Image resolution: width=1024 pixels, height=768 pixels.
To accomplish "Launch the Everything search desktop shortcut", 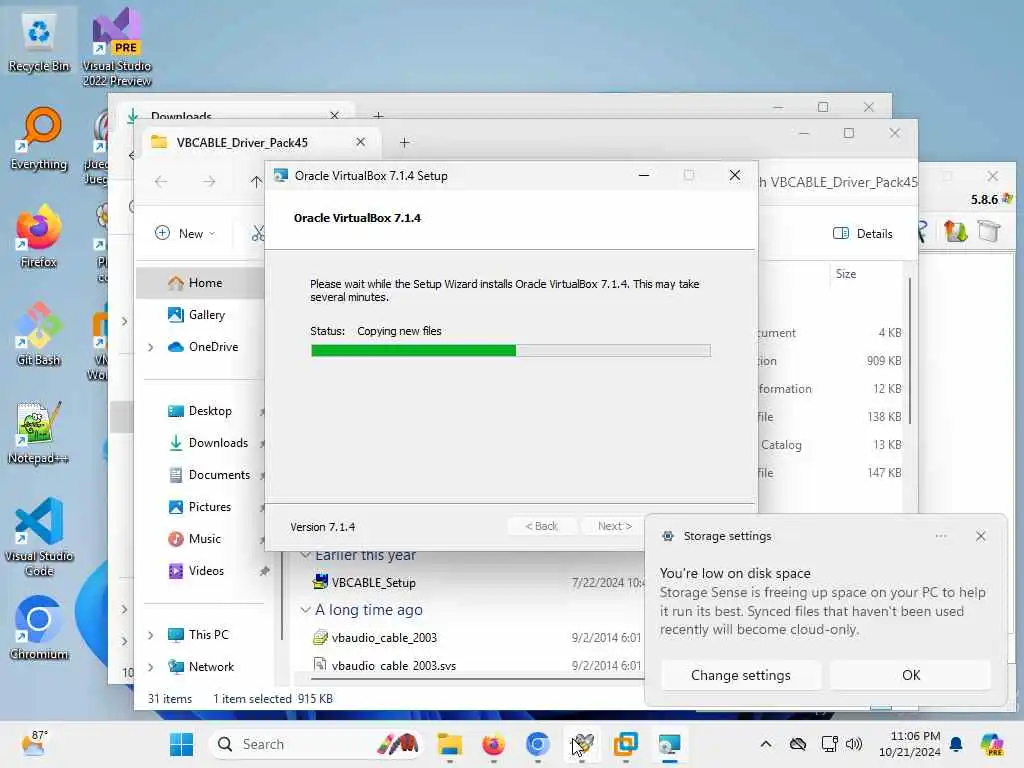I will pyautogui.click(x=39, y=138).
